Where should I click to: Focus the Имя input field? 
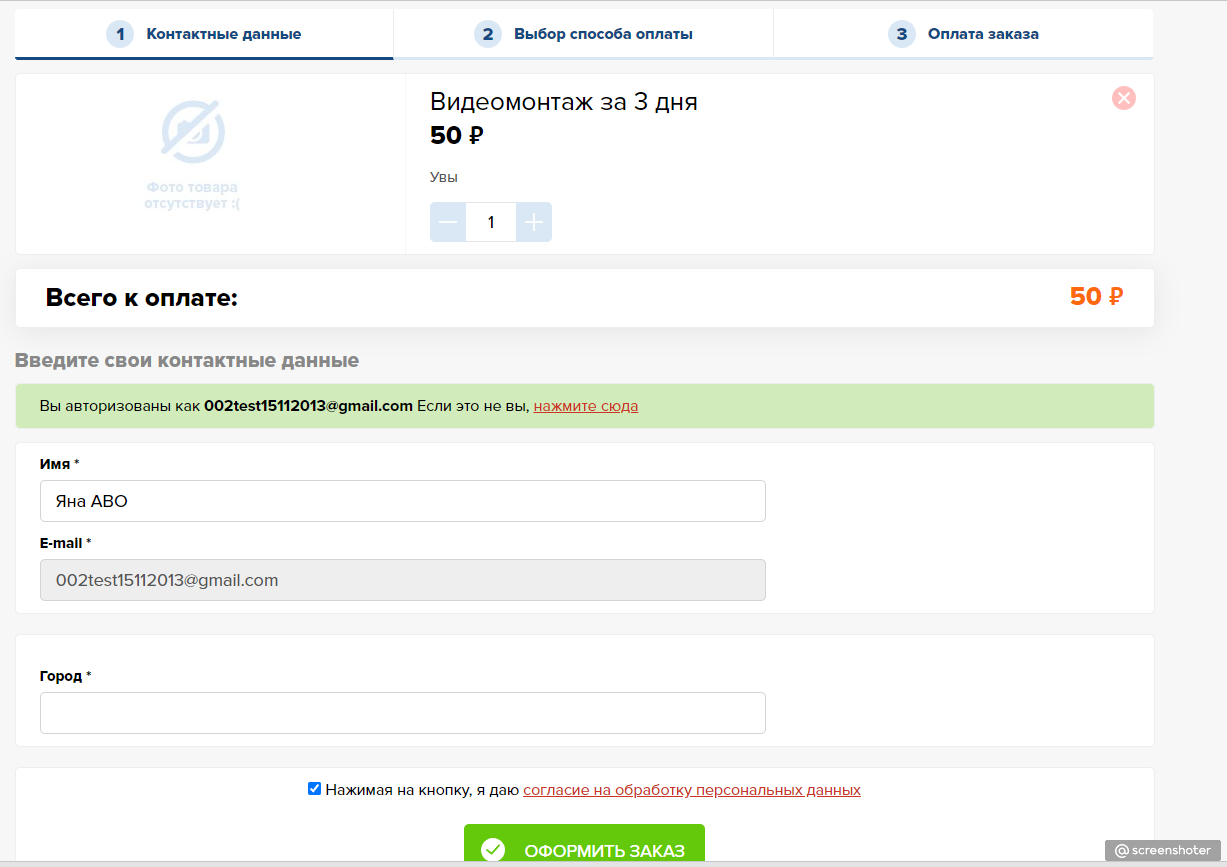click(x=402, y=501)
